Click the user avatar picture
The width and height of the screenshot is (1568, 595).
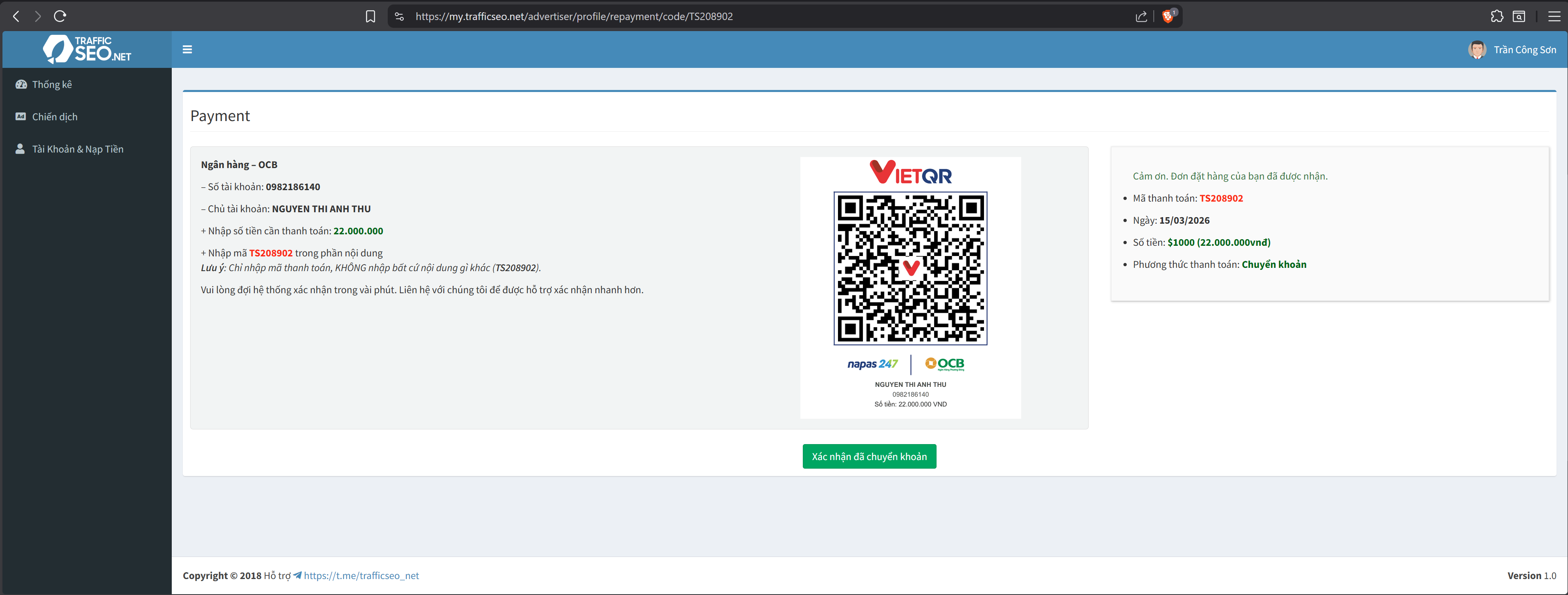click(x=1477, y=50)
